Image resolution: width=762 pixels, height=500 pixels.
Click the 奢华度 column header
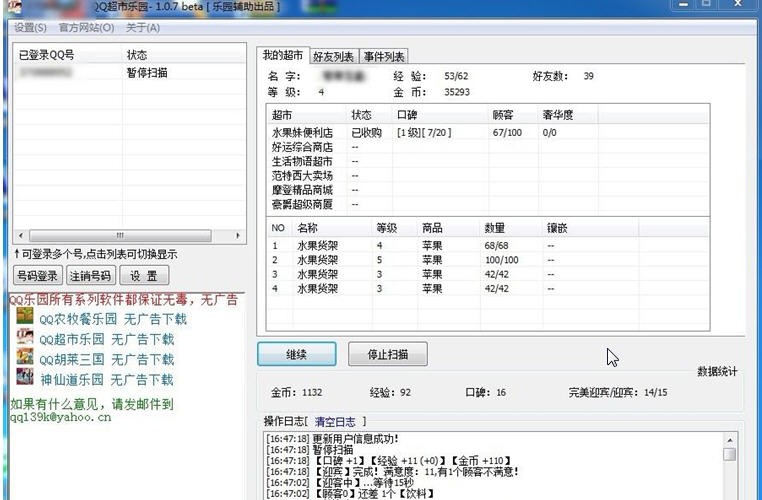[x=568, y=115]
